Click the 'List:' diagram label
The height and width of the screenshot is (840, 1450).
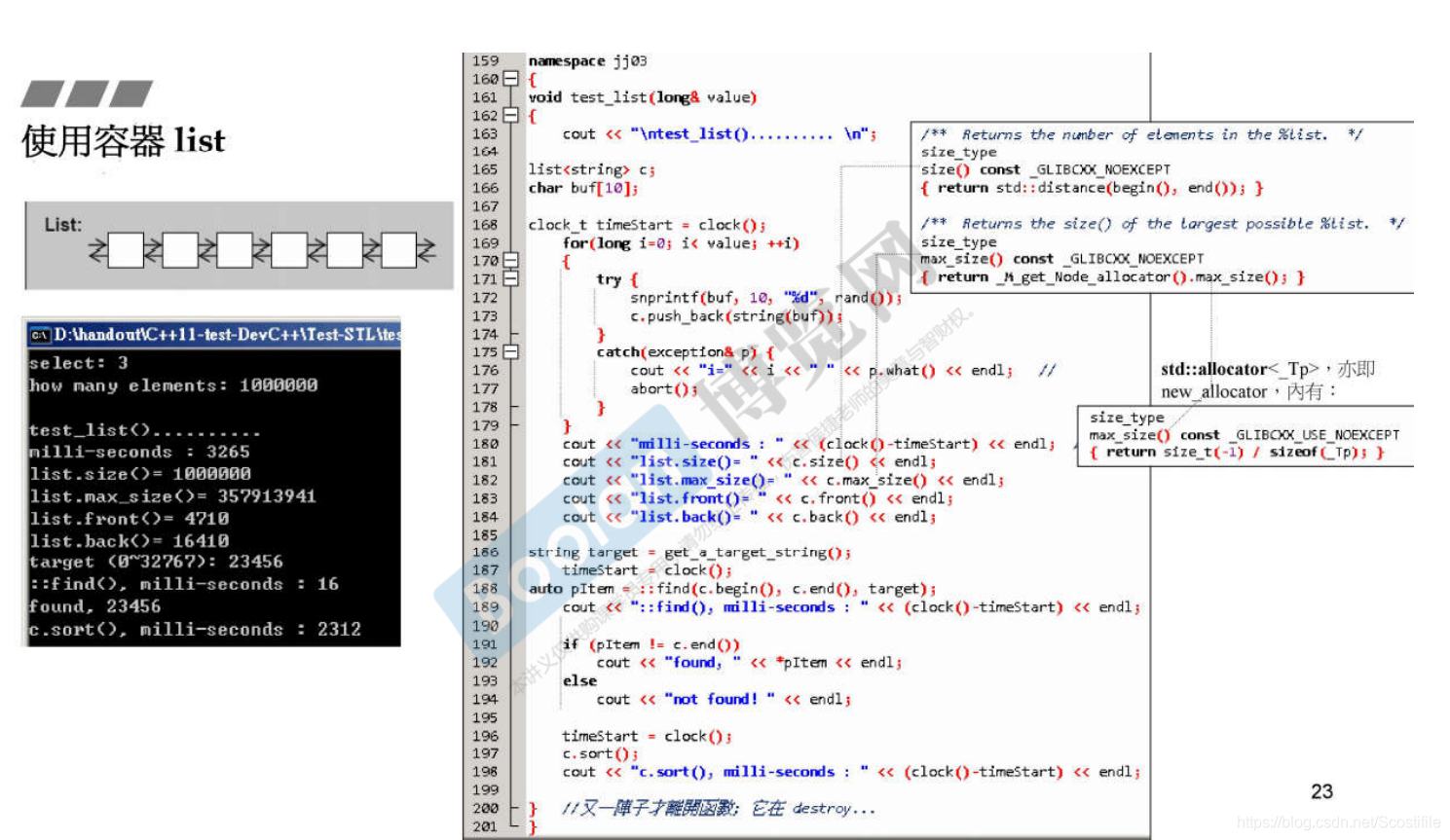(63, 225)
